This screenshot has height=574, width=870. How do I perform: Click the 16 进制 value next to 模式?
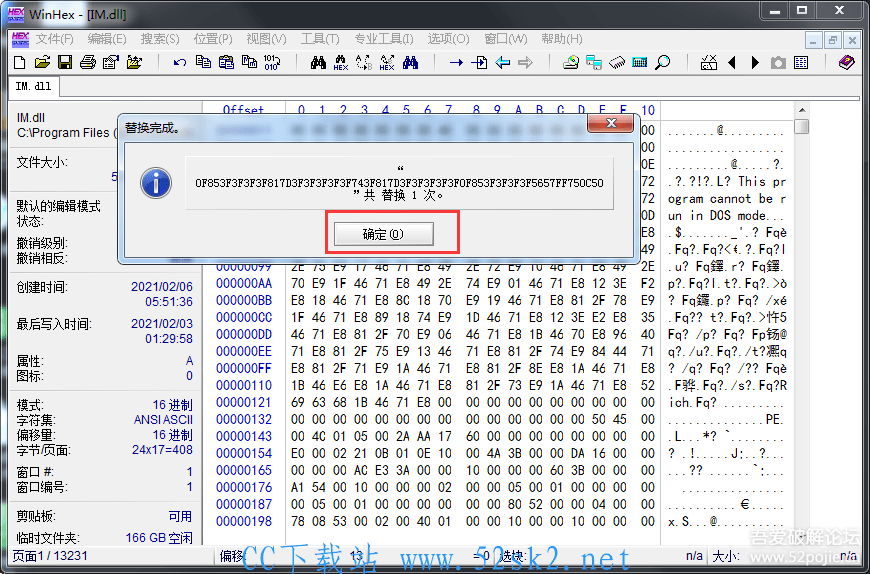pyautogui.click(x=173, y=405)
